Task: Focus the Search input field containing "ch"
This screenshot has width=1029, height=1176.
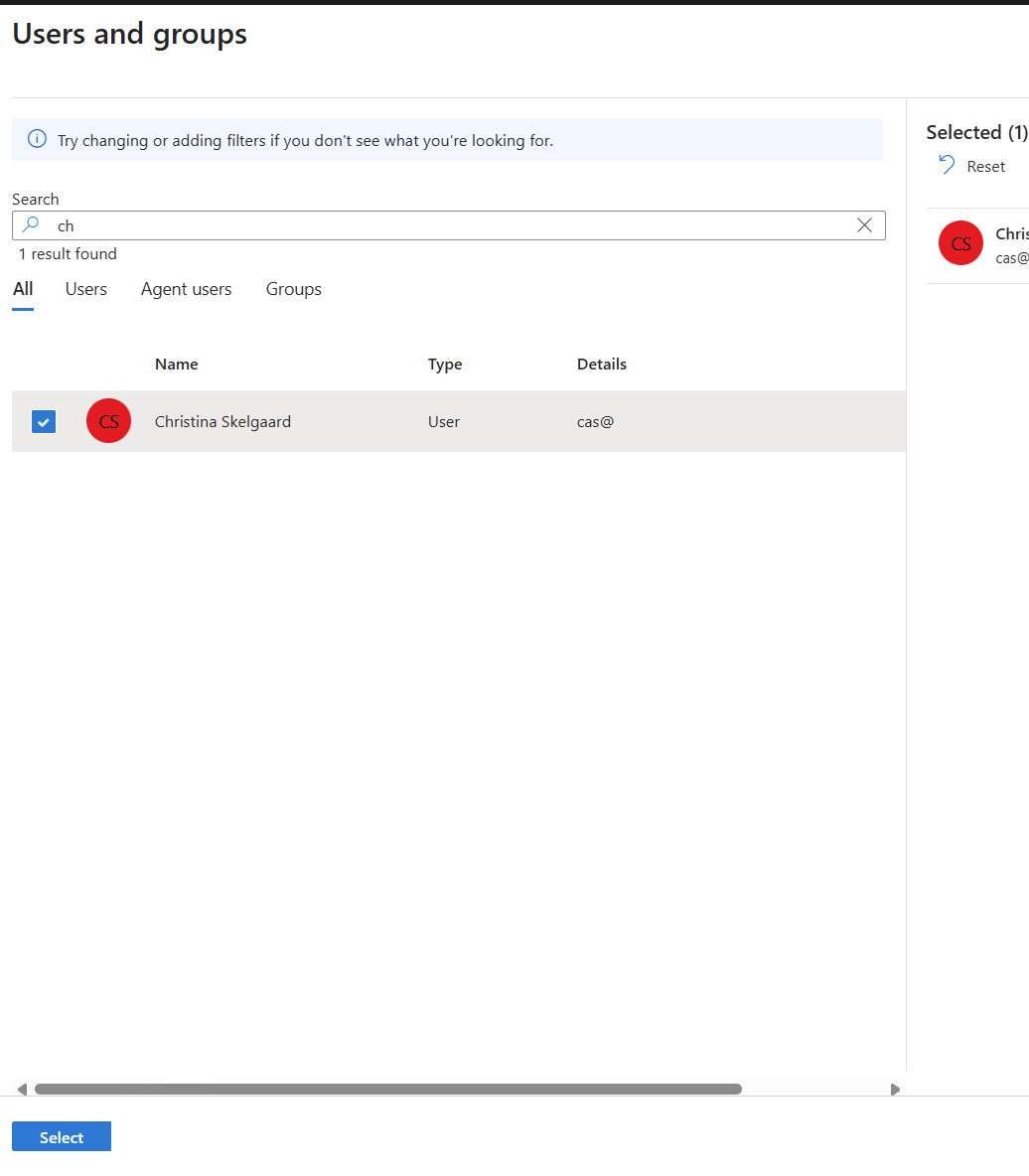Action: click(449, 225)
